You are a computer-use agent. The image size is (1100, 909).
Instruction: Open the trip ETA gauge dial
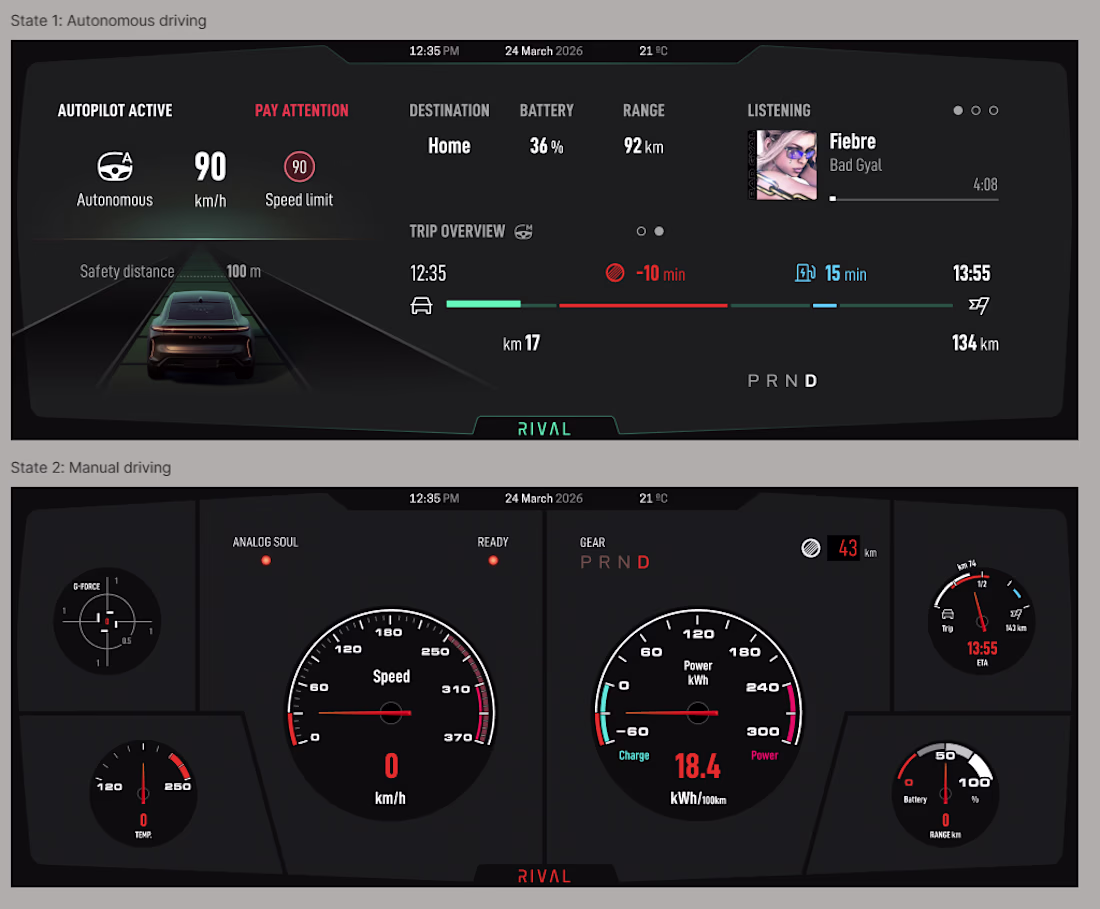coord(981,621)
